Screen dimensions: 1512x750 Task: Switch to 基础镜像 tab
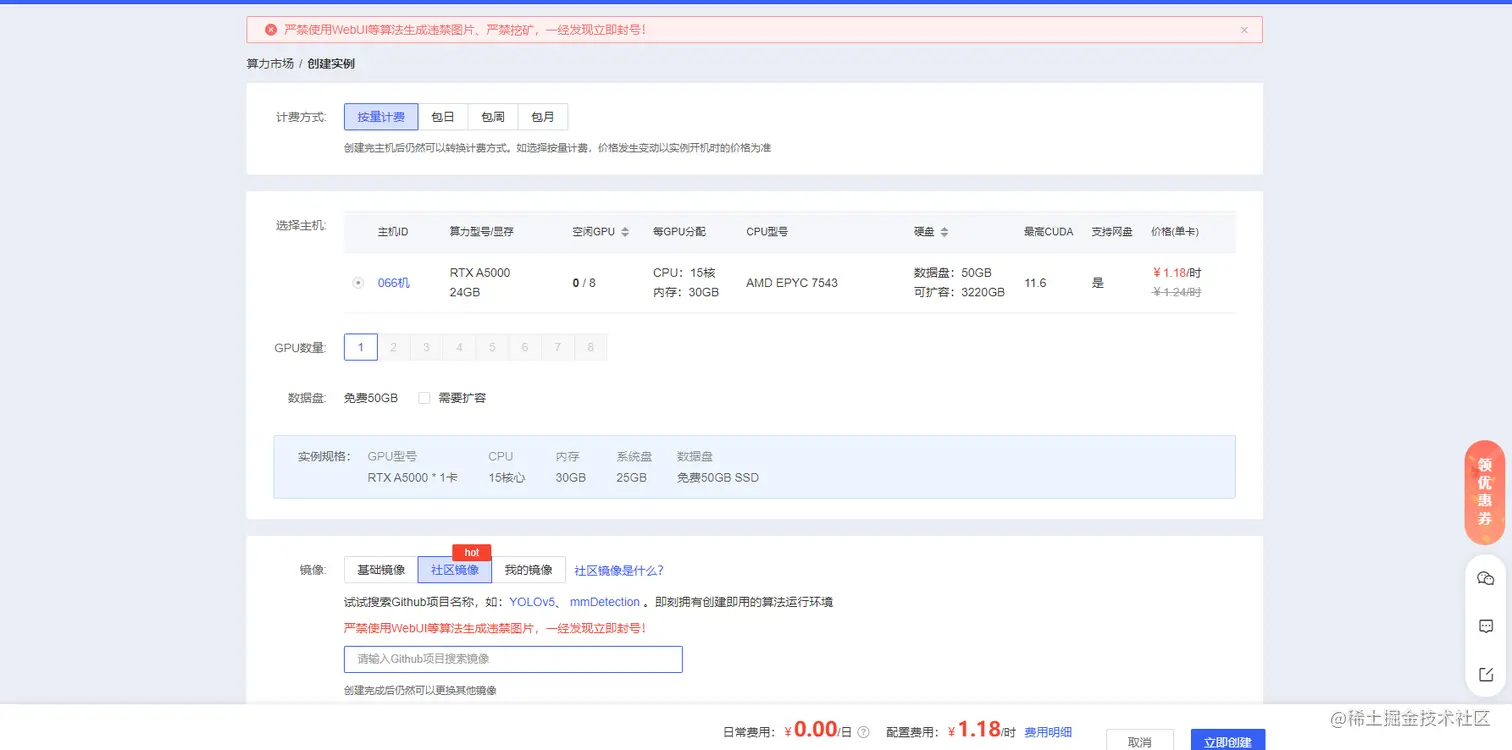381,570
